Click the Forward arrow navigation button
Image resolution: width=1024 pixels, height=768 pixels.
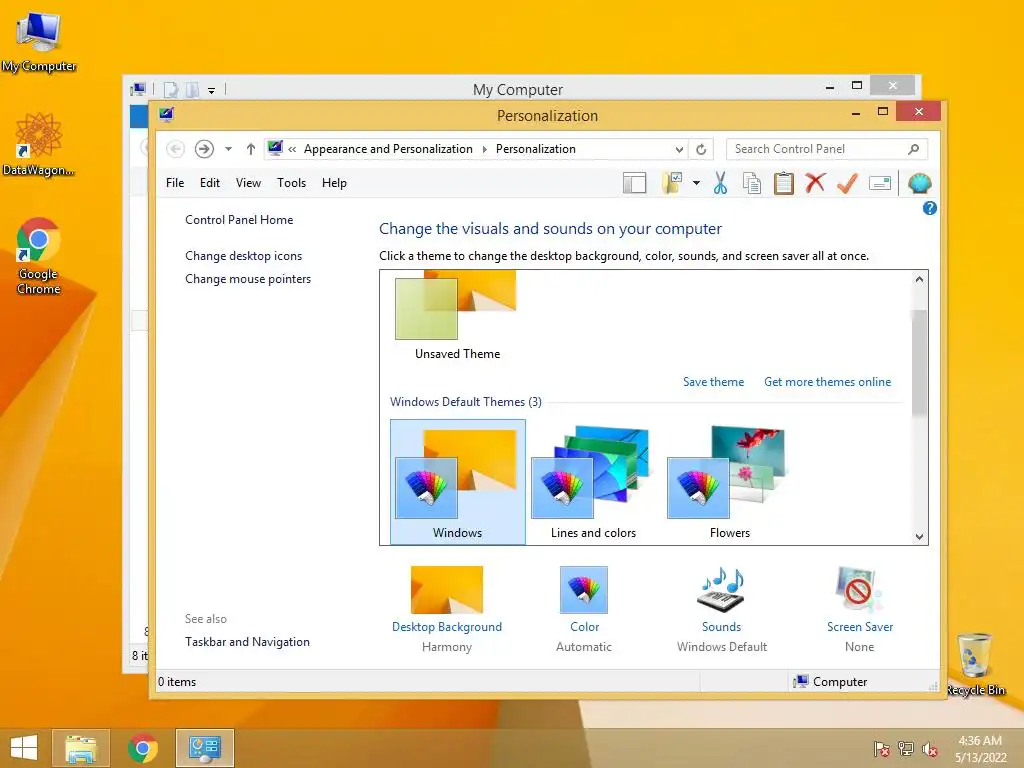click(204, 149)
